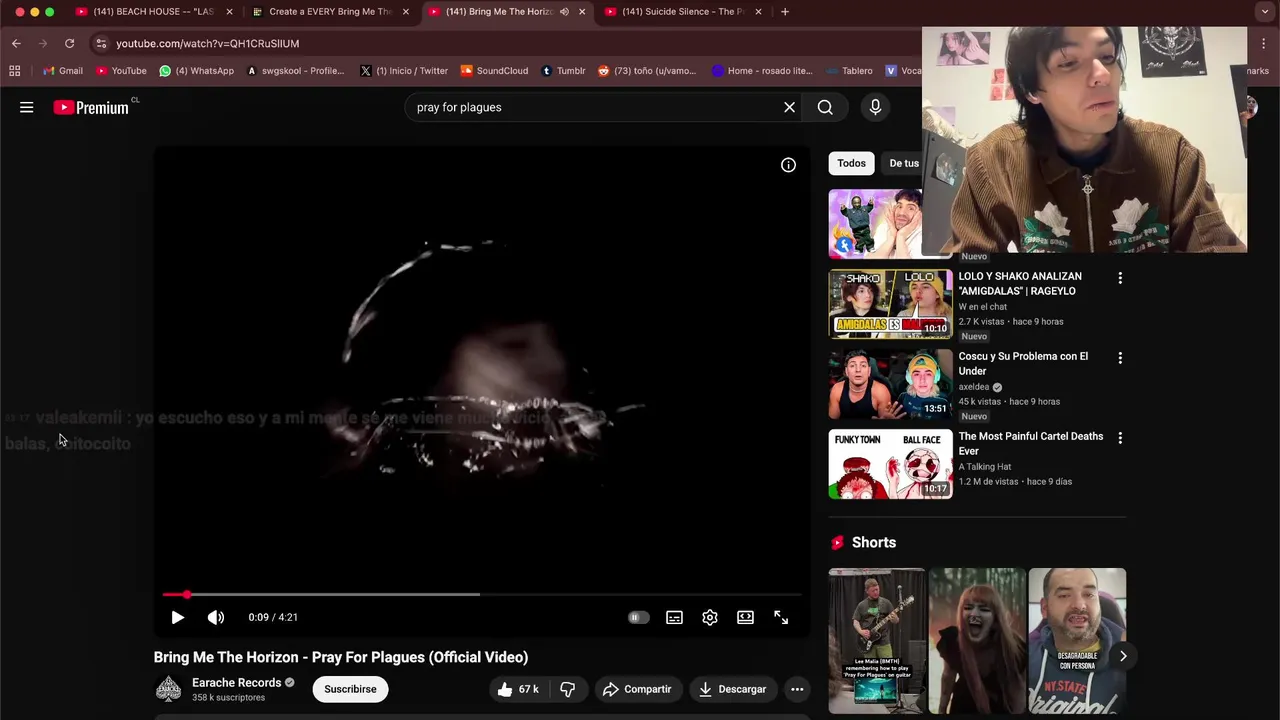Screen dimensions: 1280x720
Task: Expand the tab search dropdown arrow
Action: 1264,12
